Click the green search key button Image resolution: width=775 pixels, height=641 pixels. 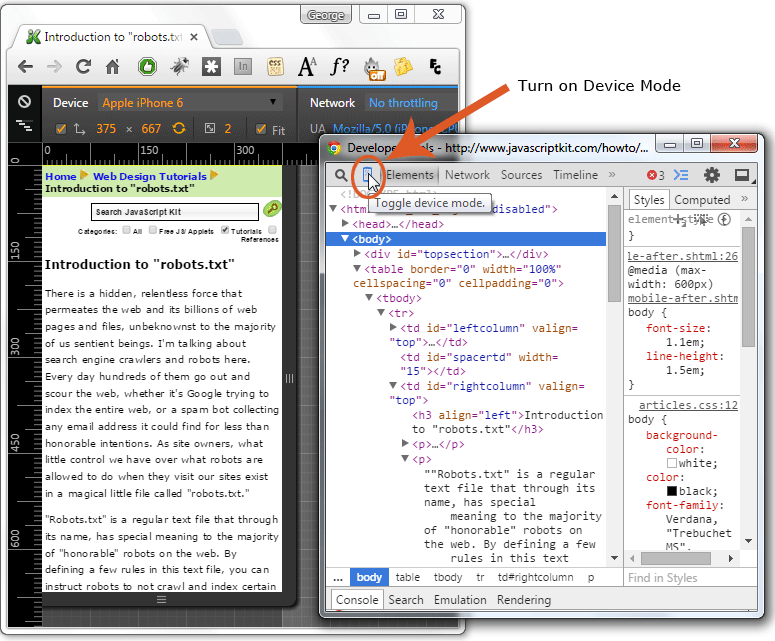tap(271, 209)
